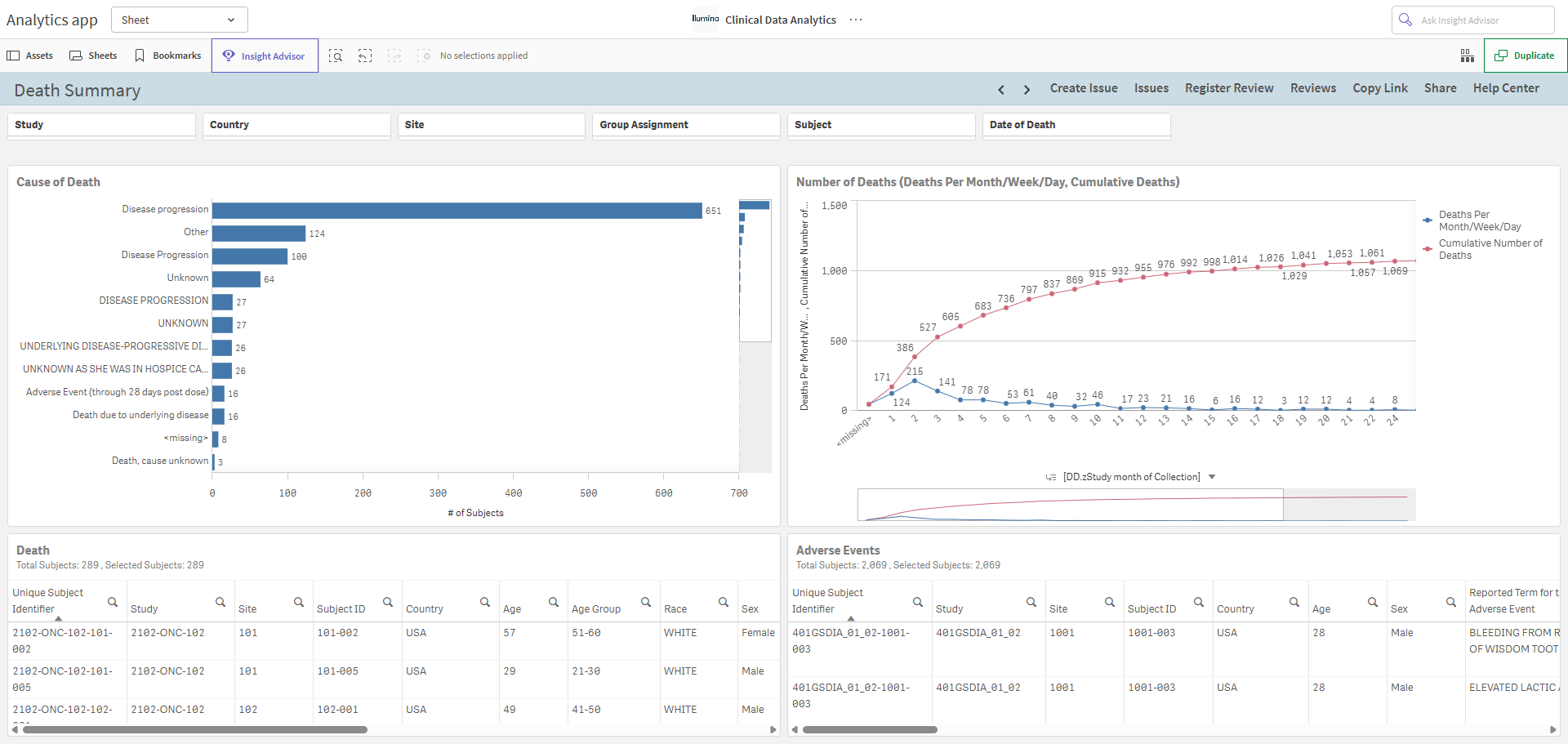
Task: Open the selections grid icon beside Duplicate
Action: click(x=1468, y=56)
